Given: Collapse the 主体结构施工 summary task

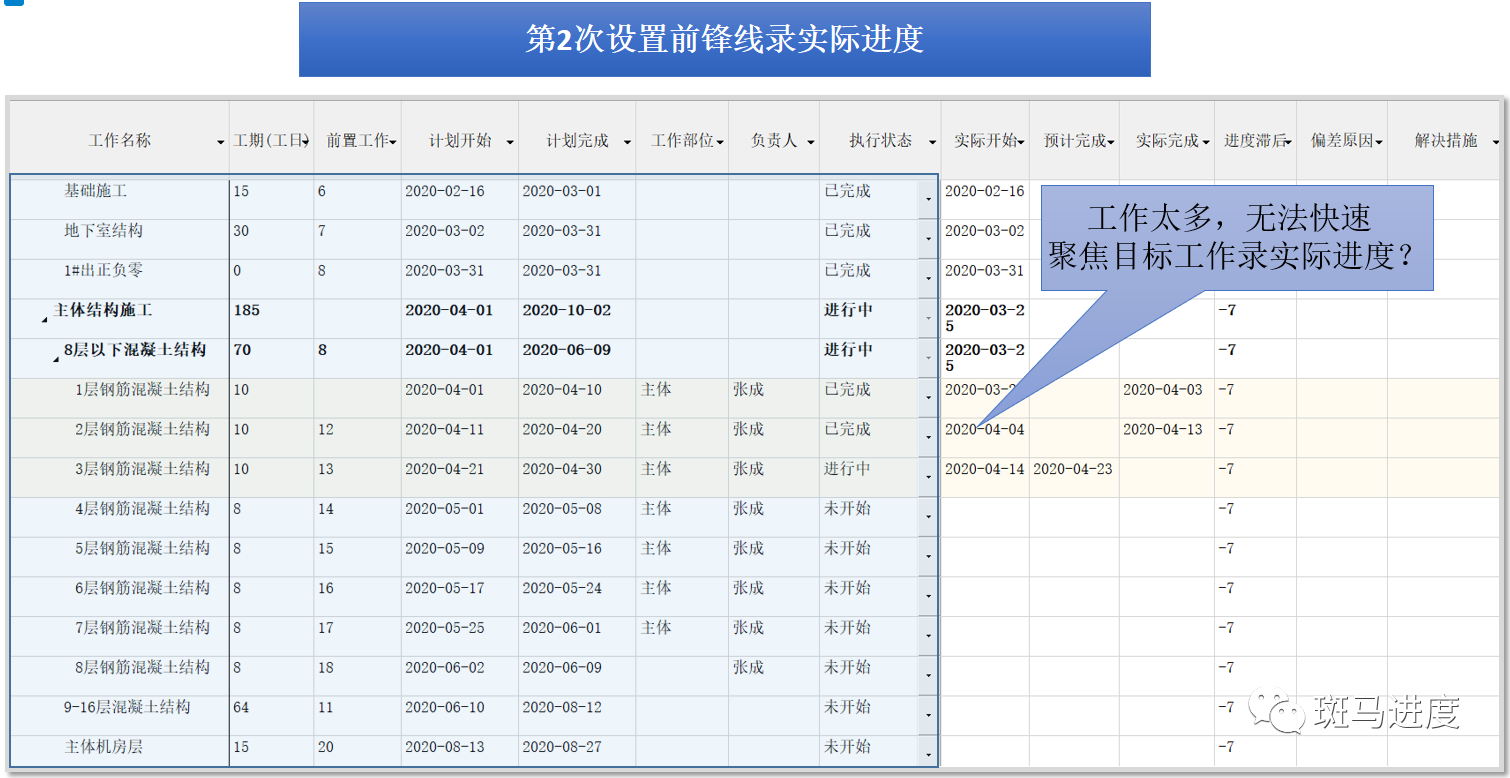Looking at the screenshot, I should (x=44, y=320).
